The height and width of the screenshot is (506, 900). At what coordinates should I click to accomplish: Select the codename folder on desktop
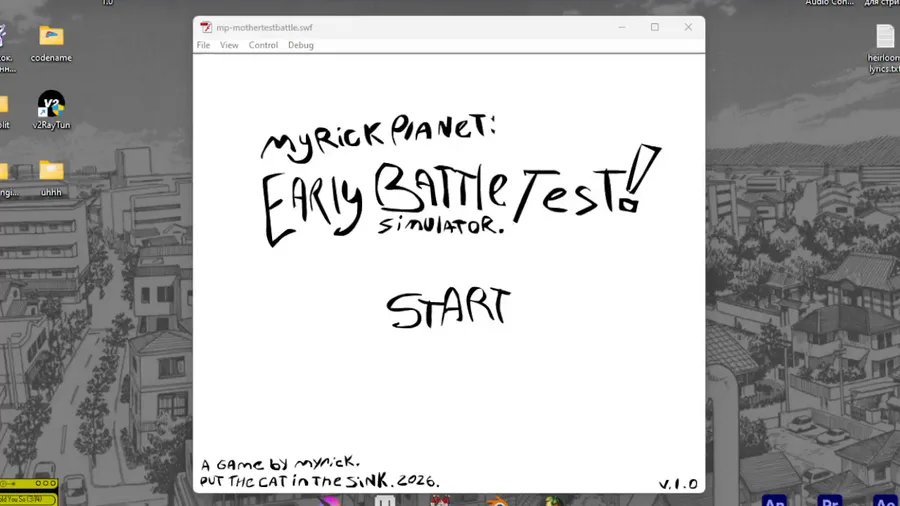click(51, 44)
